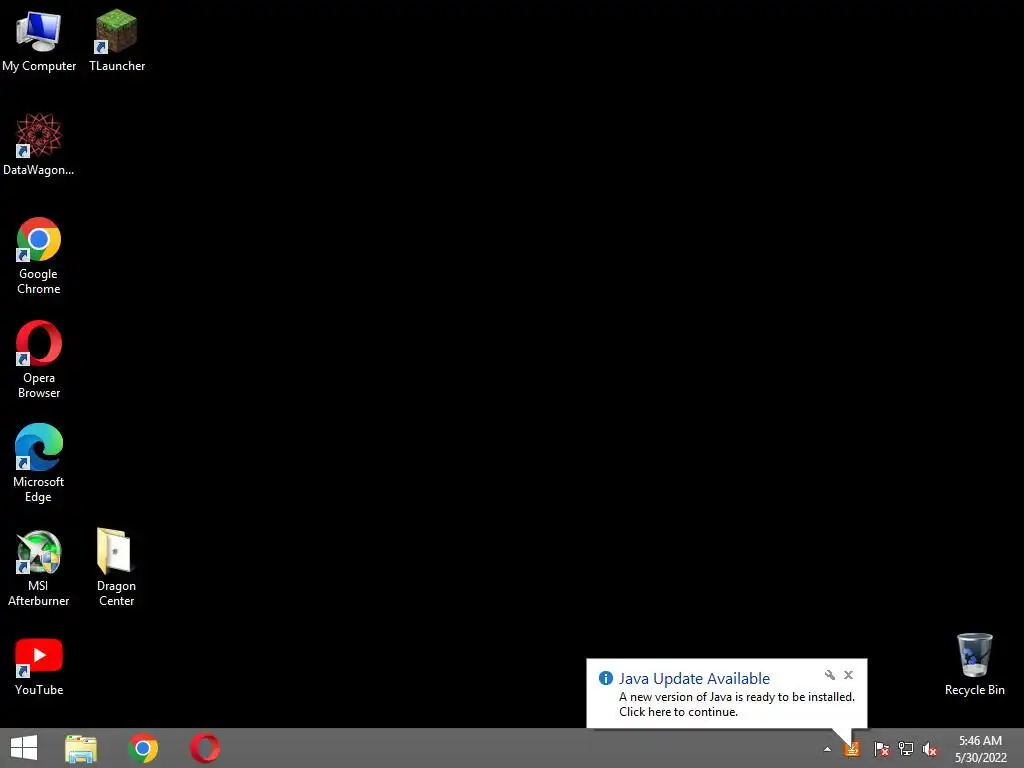Show hidden system tray icons
Viewport: 1024px width, 768px height.
tap(827, 749)
